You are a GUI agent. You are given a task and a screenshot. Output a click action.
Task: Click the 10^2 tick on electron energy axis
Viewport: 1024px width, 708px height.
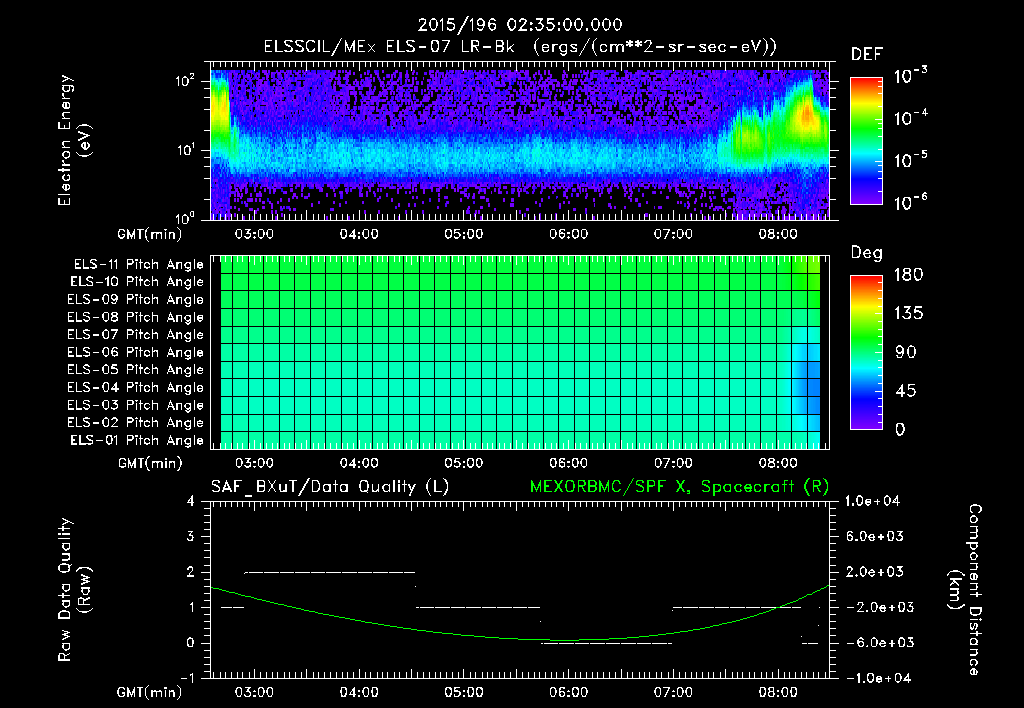point(185,82)
